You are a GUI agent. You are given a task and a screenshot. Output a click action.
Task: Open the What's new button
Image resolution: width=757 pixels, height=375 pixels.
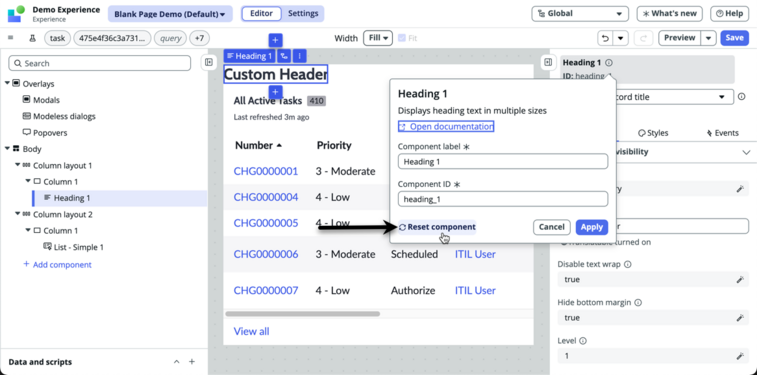[670, 14]
